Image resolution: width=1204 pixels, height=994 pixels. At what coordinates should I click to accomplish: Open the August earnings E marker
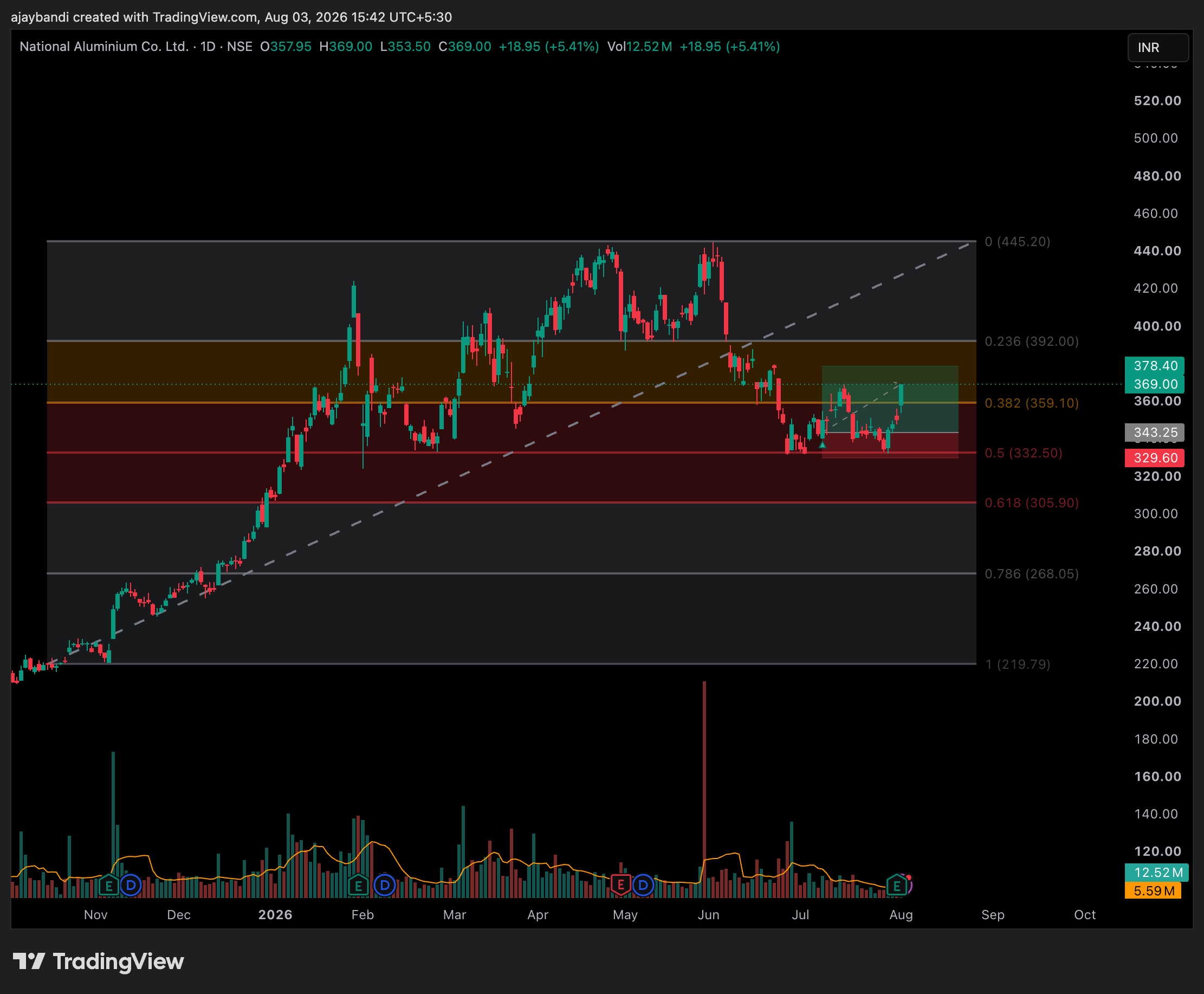pos(897,886)
